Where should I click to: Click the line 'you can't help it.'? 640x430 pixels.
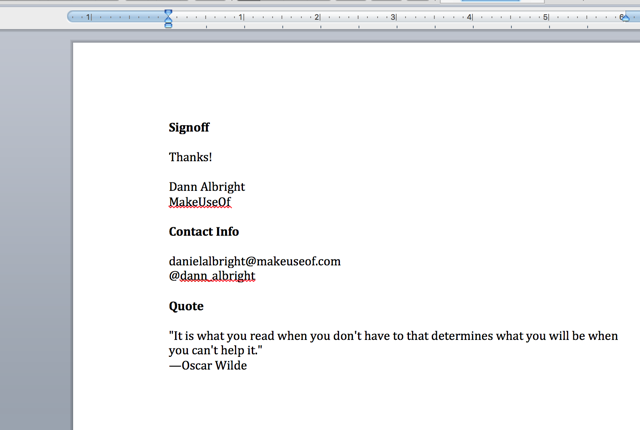click(x=216, y=350)
